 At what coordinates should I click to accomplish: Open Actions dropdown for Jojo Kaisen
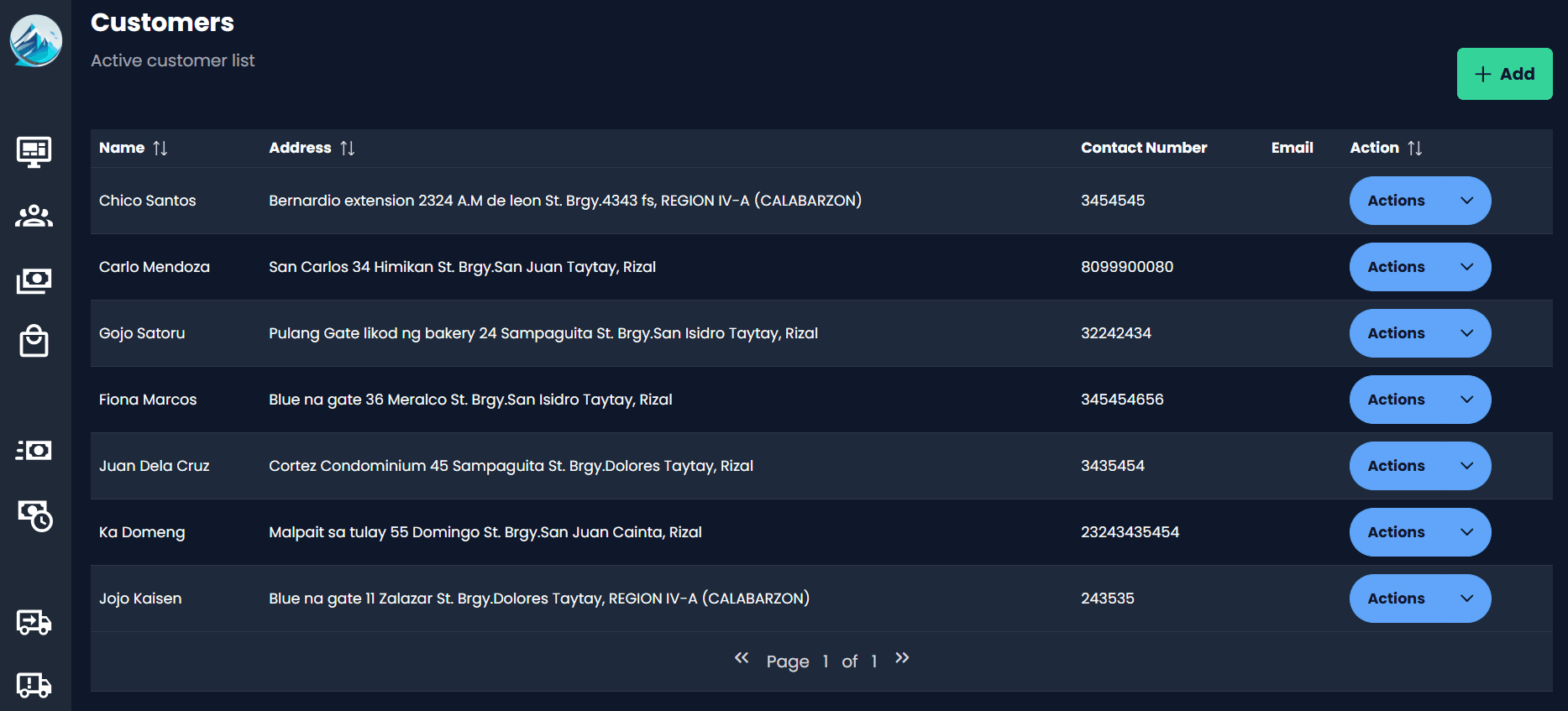pos(1420,599)
